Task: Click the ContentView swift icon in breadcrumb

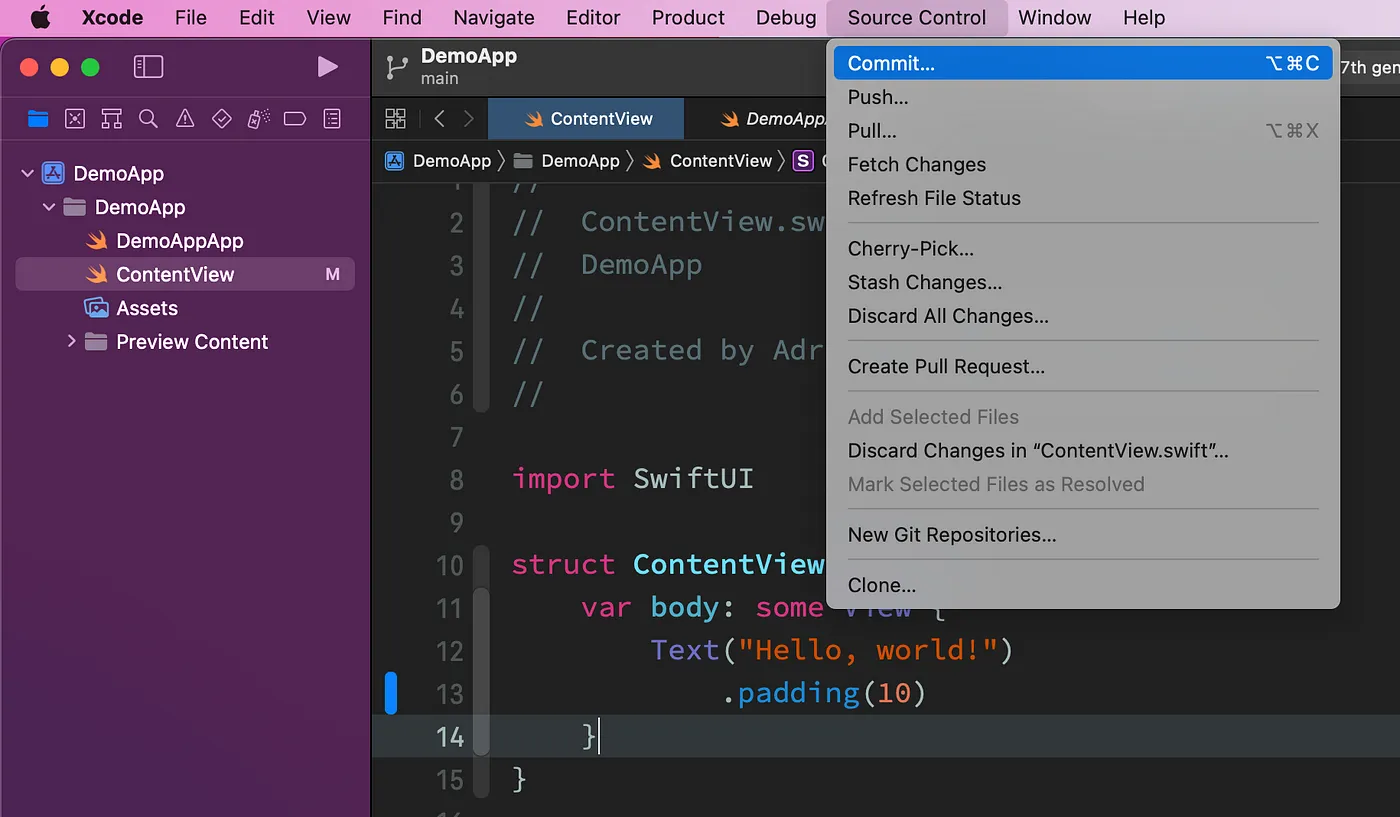Action: click(652, 161)
